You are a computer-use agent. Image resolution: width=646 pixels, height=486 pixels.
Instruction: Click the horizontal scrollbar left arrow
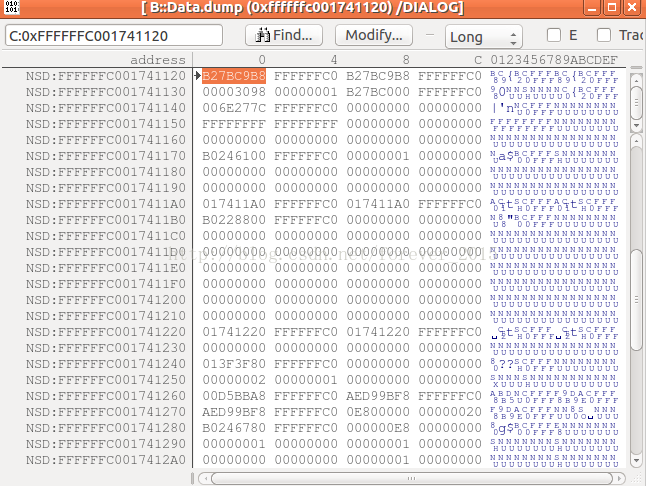pyautogui.click(x=206, y=478)
